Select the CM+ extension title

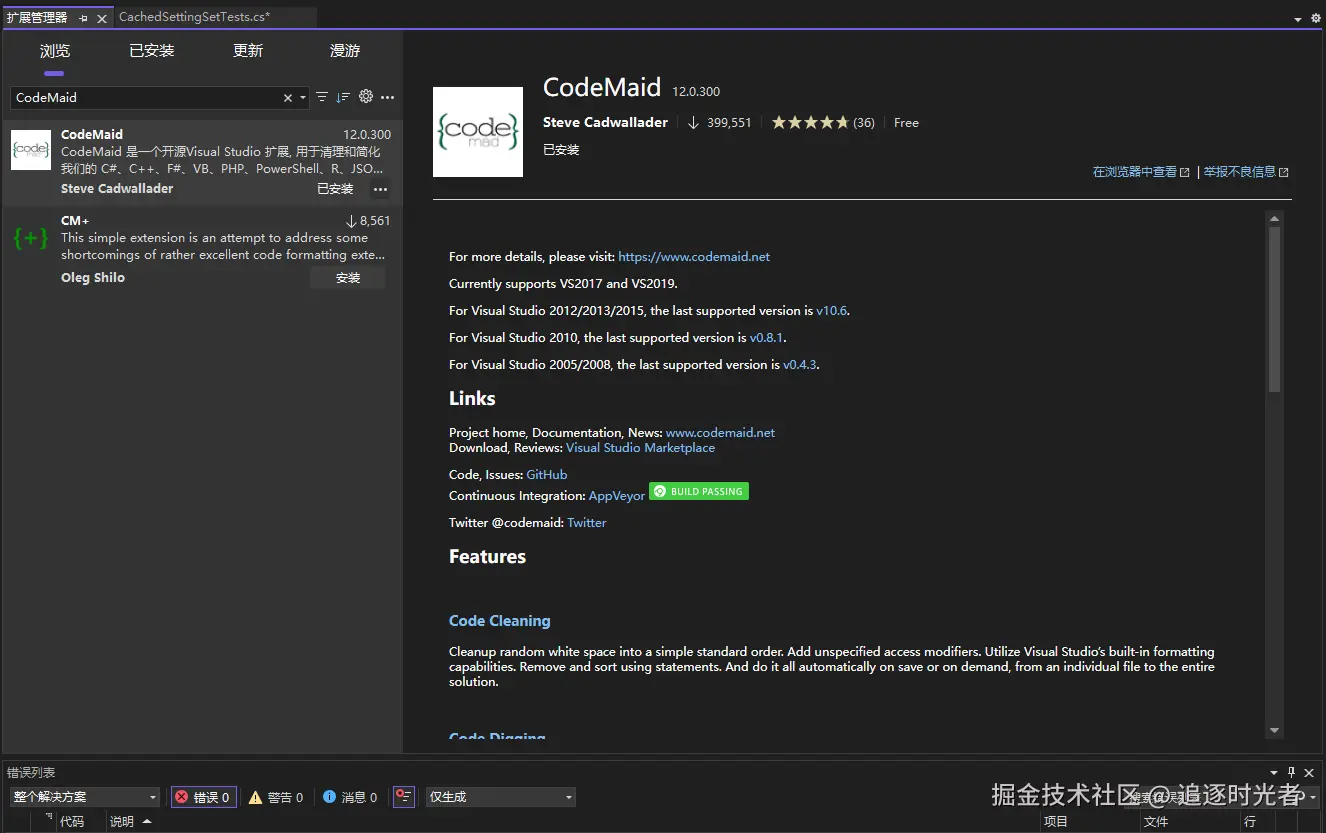tap(75, 220)
